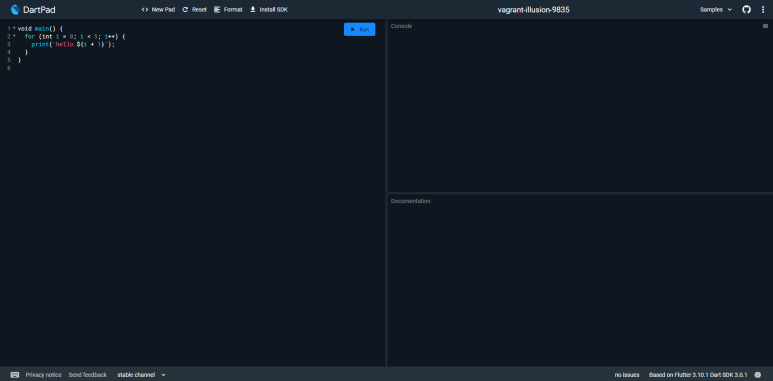Click the vagrant-illusion-9835 pad title
Screen dimensions: 773x381
click(x=533, y=9)
